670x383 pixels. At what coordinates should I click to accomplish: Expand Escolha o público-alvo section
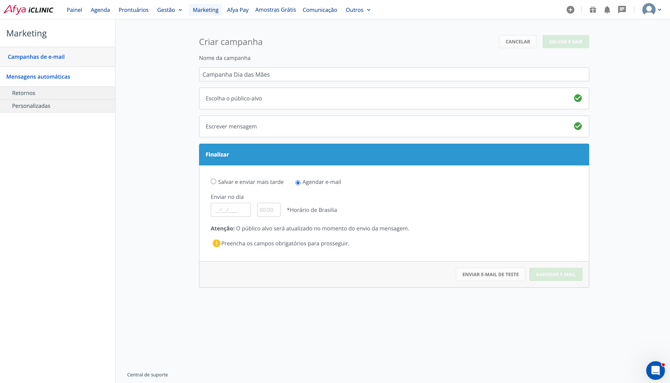click(394, 98)
